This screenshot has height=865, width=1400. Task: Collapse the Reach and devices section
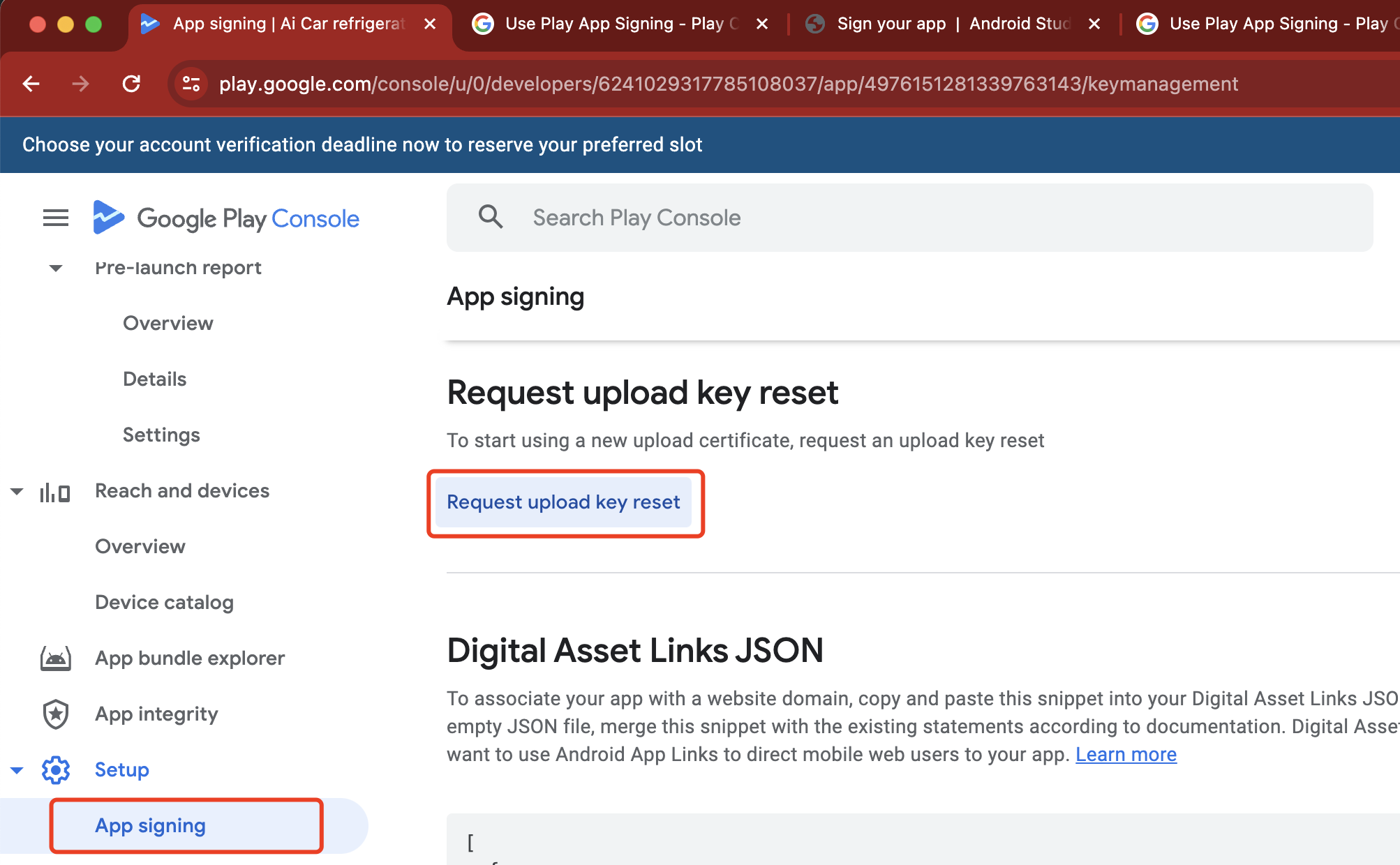point(17,491)
